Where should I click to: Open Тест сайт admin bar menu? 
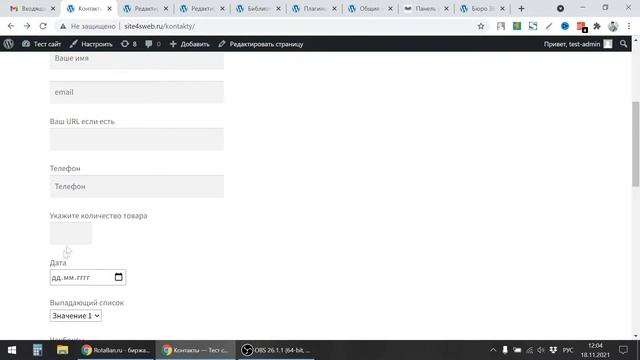[42, 44]
